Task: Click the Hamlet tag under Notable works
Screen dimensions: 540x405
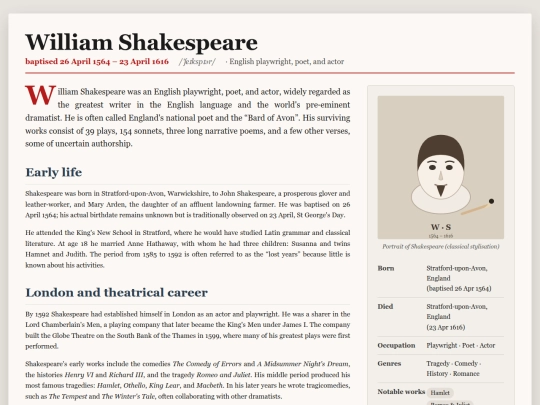Action: (x=440, y=393)
